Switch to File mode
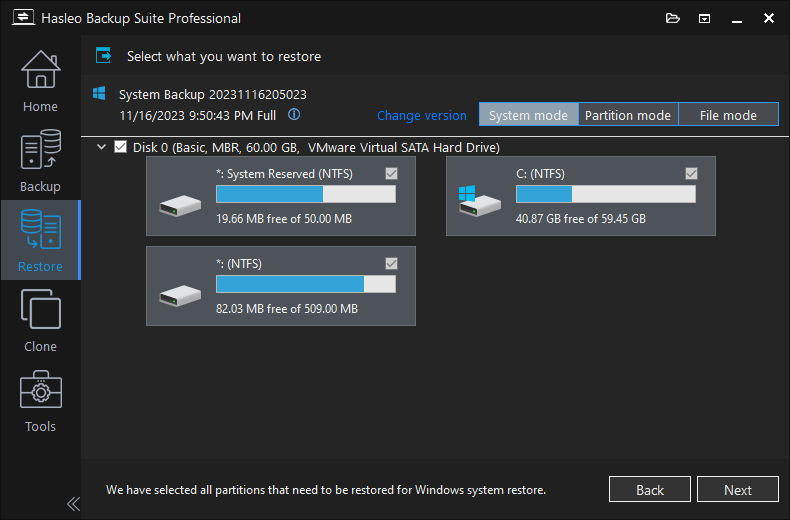The height and width of the screenshot is (520, 790). tap(728, 115)
